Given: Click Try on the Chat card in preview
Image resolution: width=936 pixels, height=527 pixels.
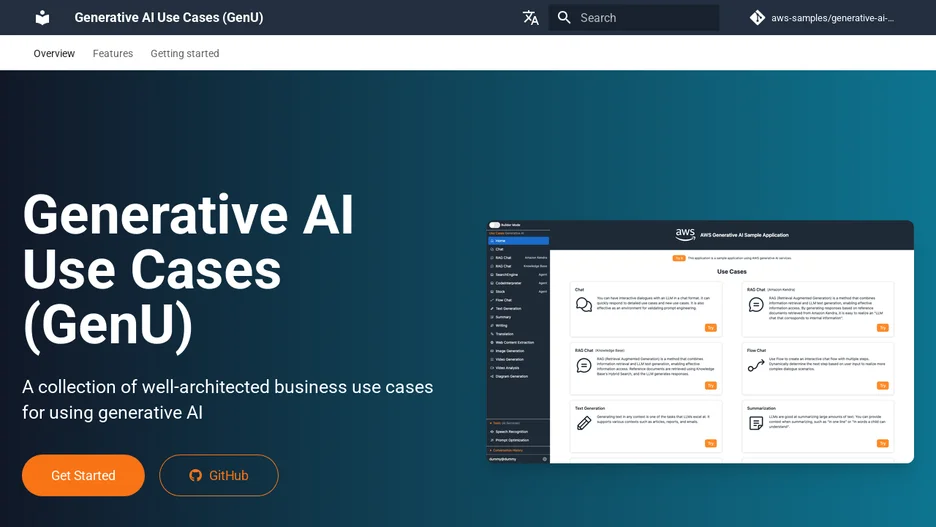Looking at the screenshot, I should coord(710,328).
